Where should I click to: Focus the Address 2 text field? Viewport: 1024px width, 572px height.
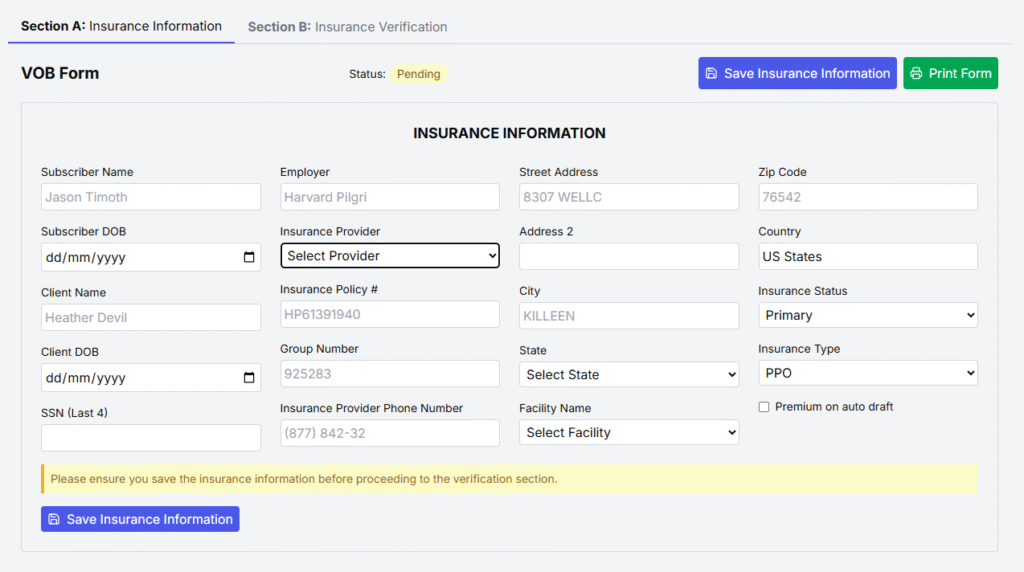click(628, 256)
